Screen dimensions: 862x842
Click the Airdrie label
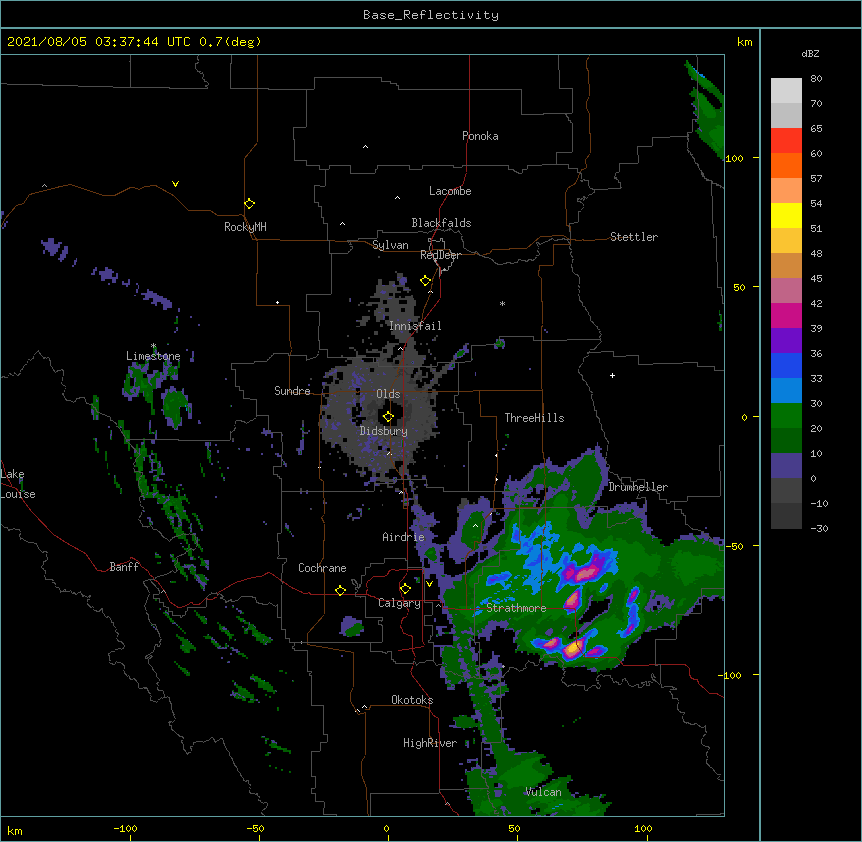(x=404, y=537)
